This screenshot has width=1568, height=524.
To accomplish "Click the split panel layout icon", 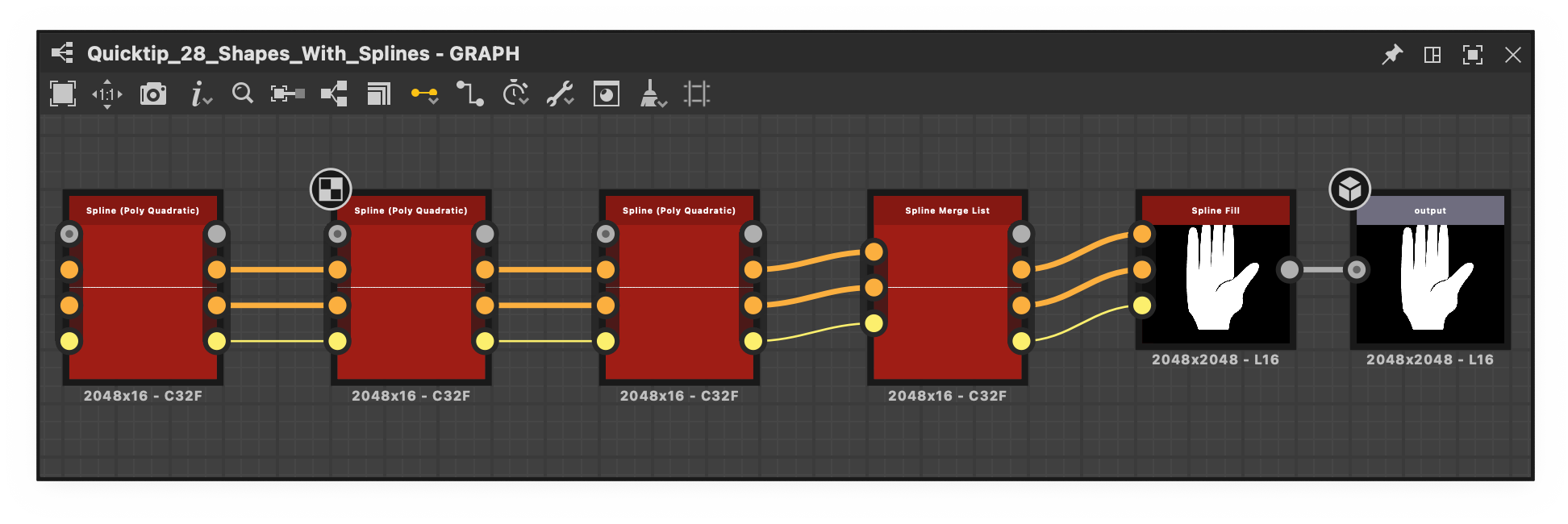I will point(1432,55).
